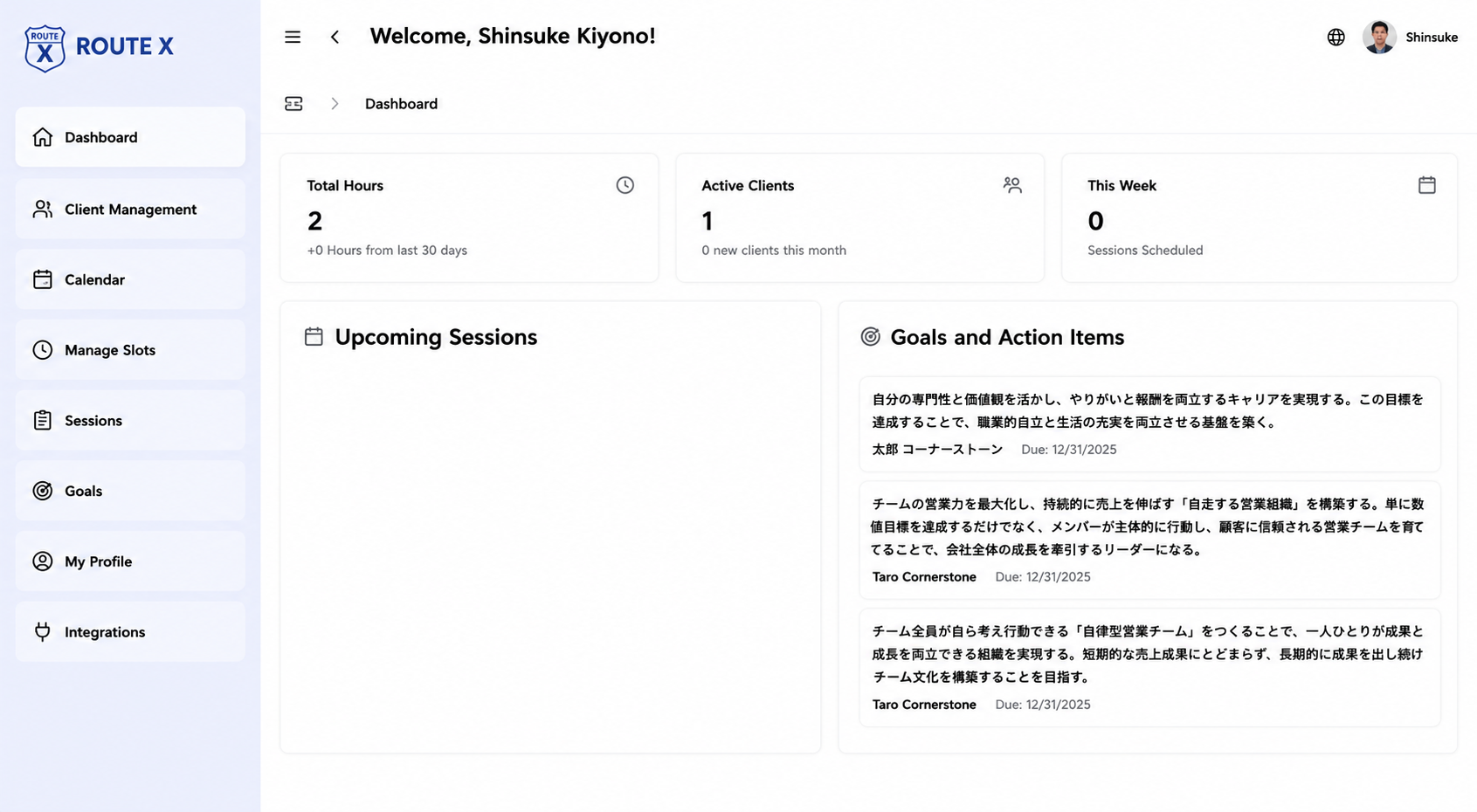Click the Integrations plug icon
The width and height of the screenshot is (1477, 812).
(43, 631)
